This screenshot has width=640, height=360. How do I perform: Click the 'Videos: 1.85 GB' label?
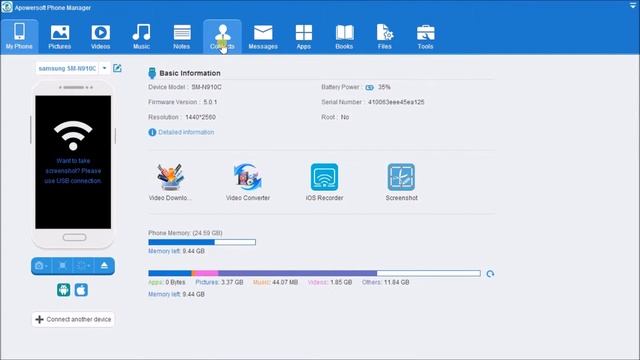coord(330,282)
